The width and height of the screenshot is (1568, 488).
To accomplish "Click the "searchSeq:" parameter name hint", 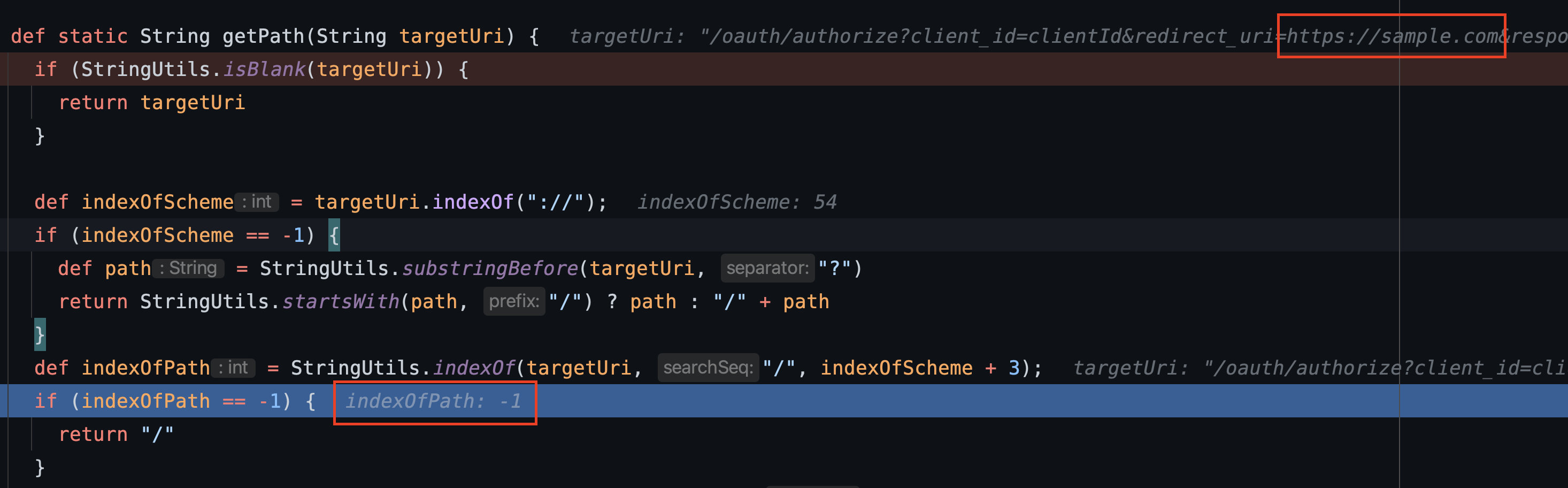I will 708,368.
